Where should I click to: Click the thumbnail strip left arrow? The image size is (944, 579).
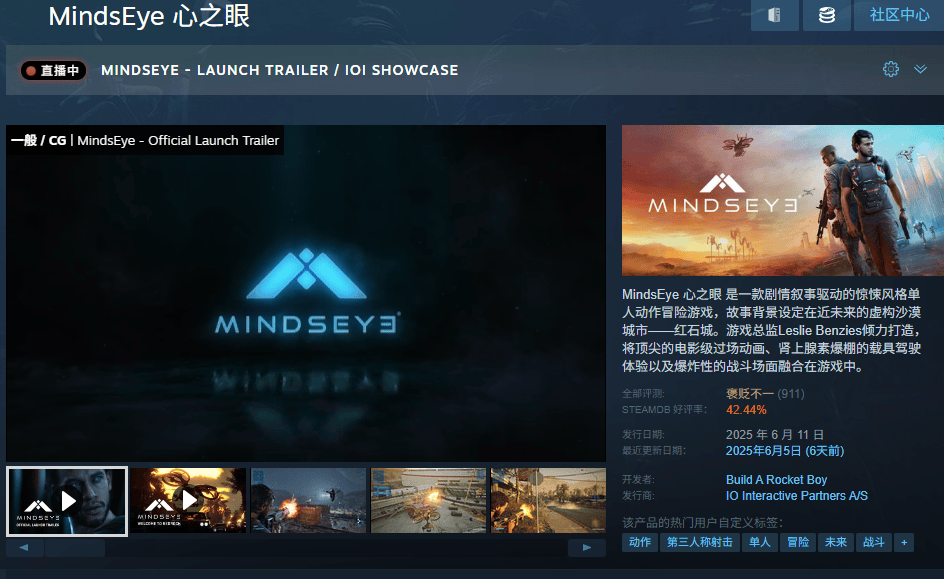(x=24, y=548)
